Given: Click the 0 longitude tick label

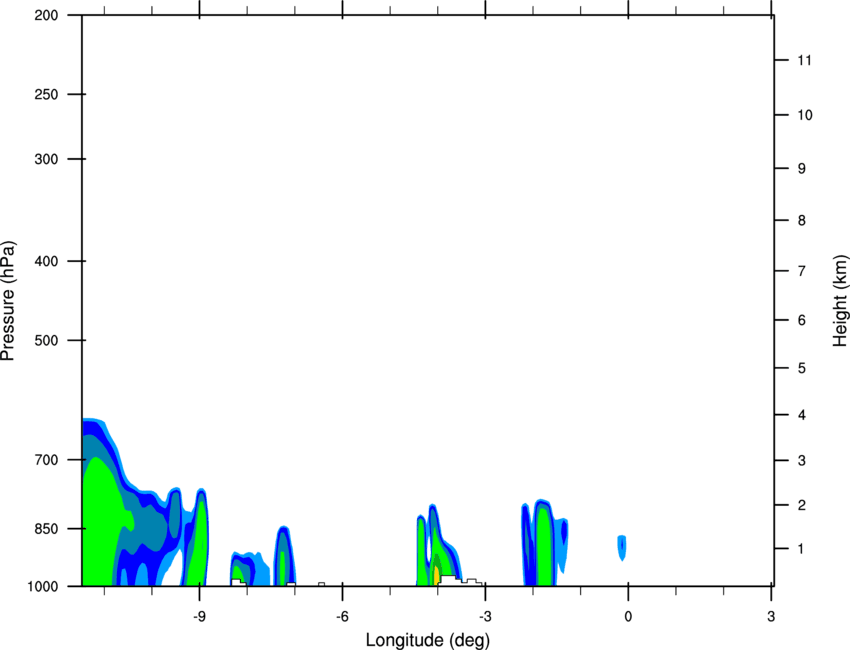Looking at the screenshot, I should click(628, 617).
